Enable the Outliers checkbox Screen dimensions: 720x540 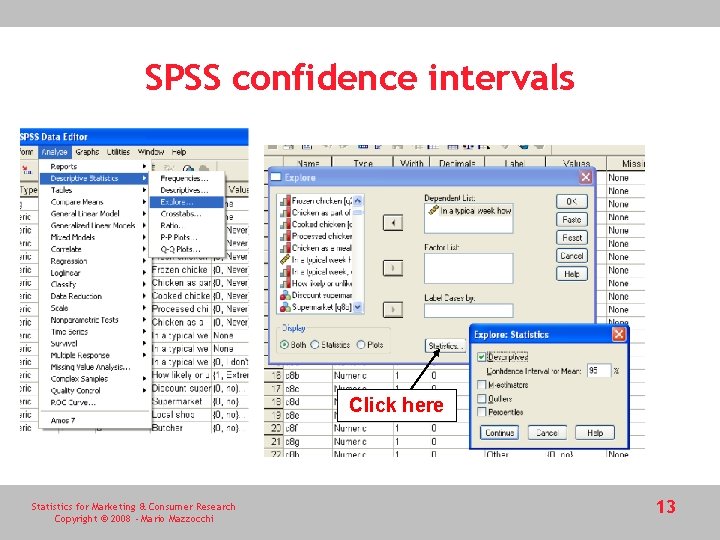coord(482,399)
